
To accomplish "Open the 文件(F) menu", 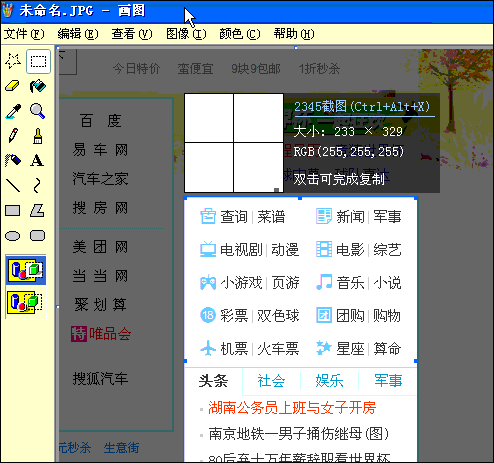I will coord(24,34).
